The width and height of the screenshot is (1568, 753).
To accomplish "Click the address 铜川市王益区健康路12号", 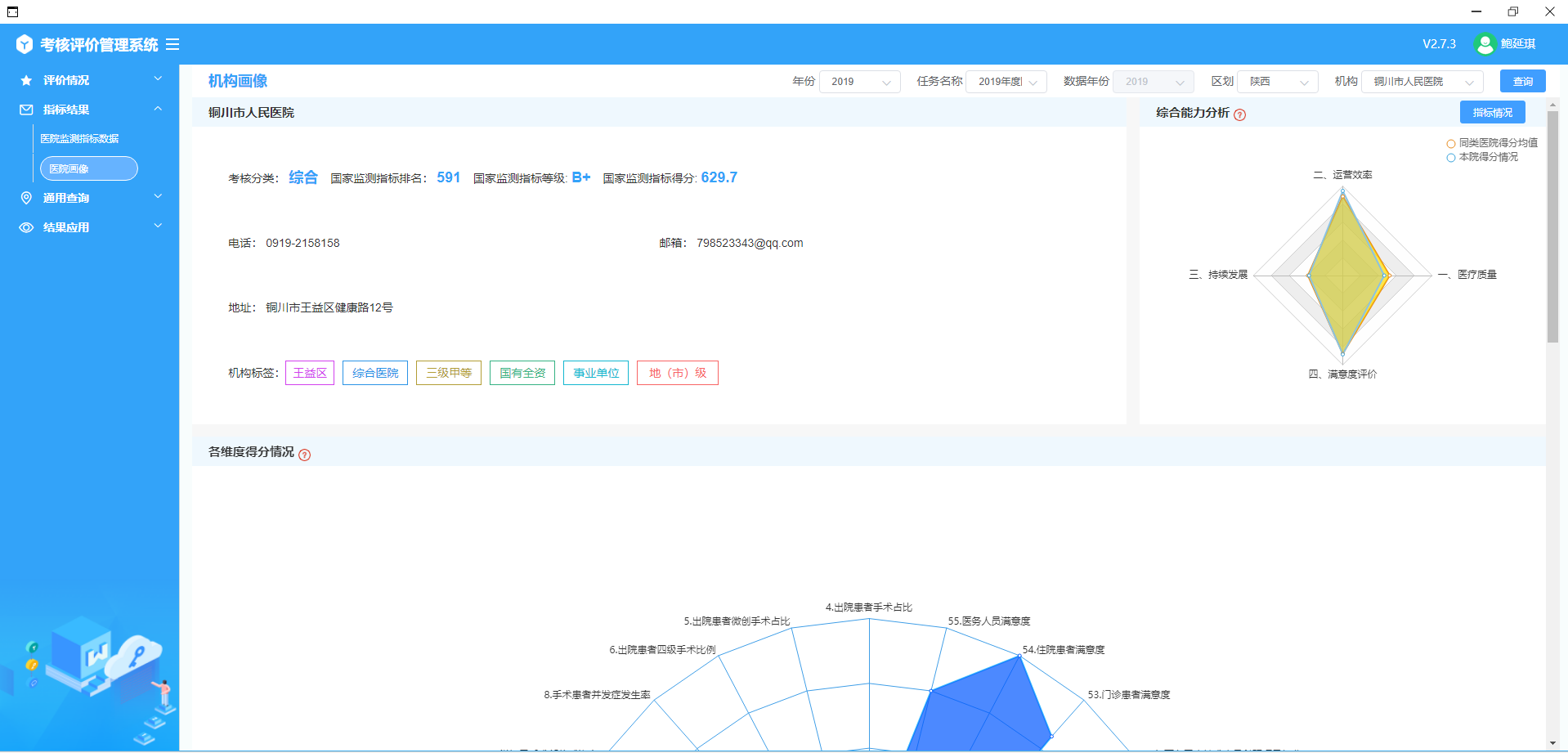I will (329, 307).
